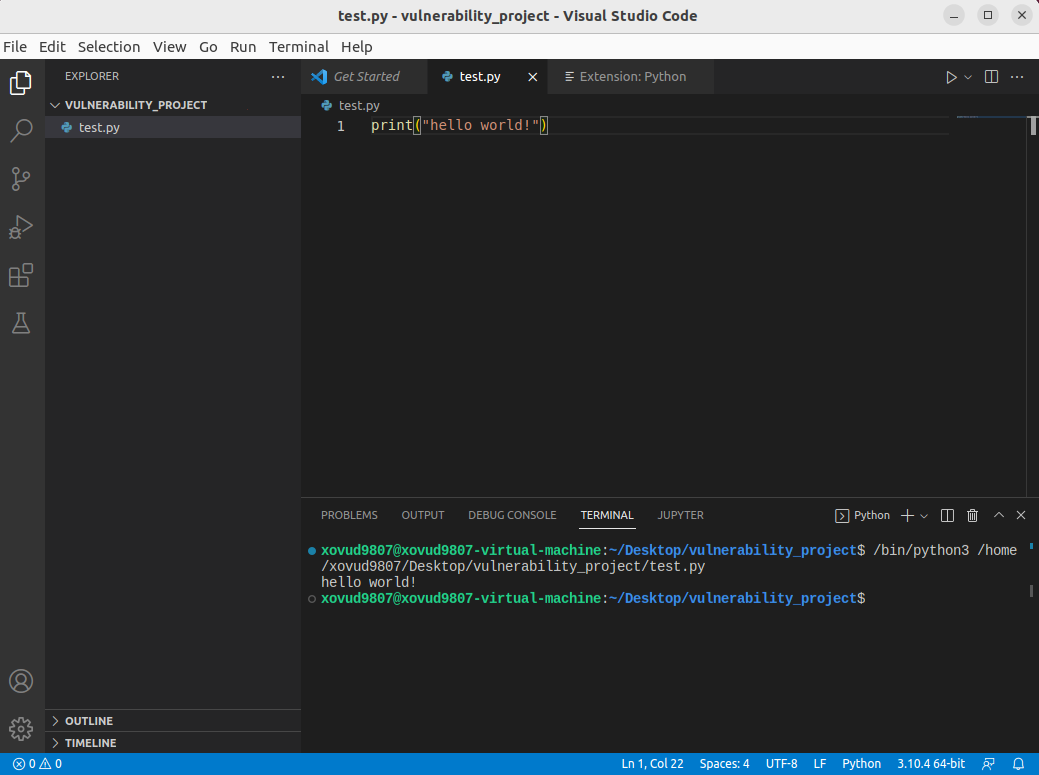Open the Selection menu
Screen dimensions: 1039x775
(109, 47)
